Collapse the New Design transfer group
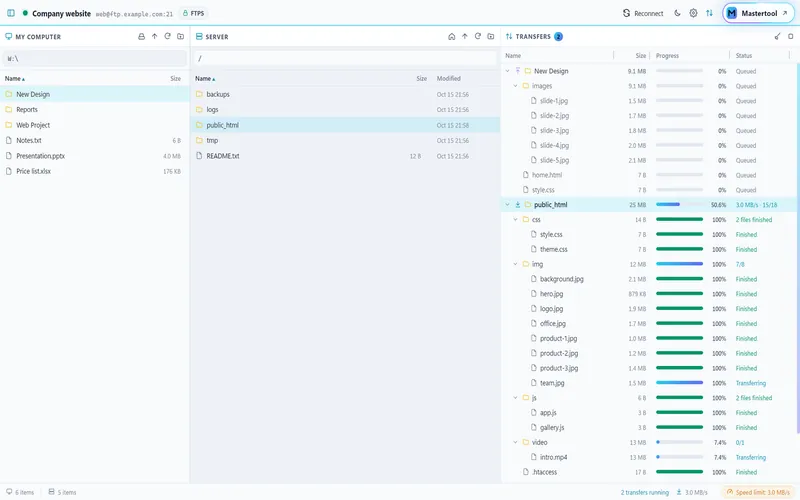 pyautogui.click(x=508, y=71)
